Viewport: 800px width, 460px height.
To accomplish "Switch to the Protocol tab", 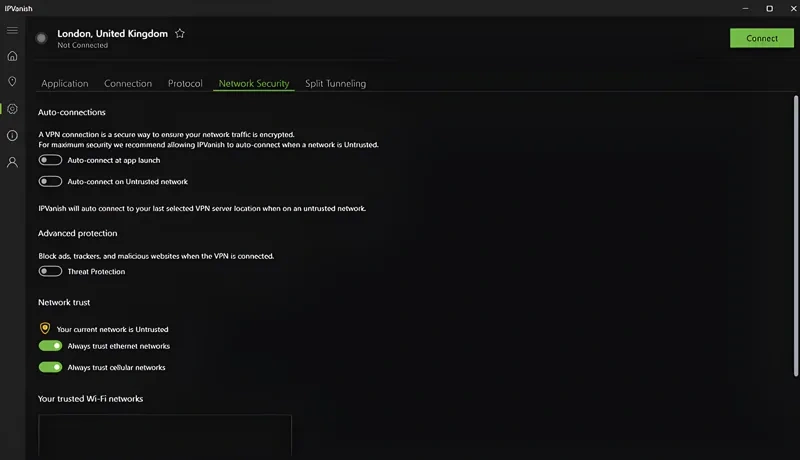I will pyautogui.click(x=185, y=83).
